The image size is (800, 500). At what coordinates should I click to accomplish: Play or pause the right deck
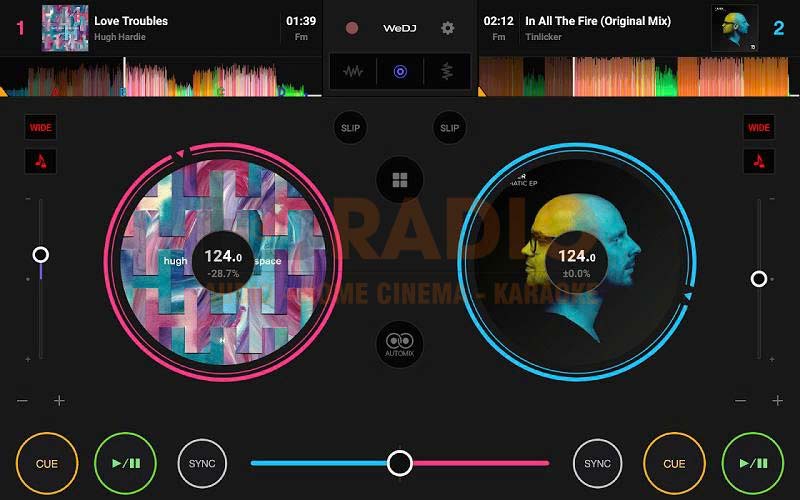pyautogui.click(x=752, y=463)
